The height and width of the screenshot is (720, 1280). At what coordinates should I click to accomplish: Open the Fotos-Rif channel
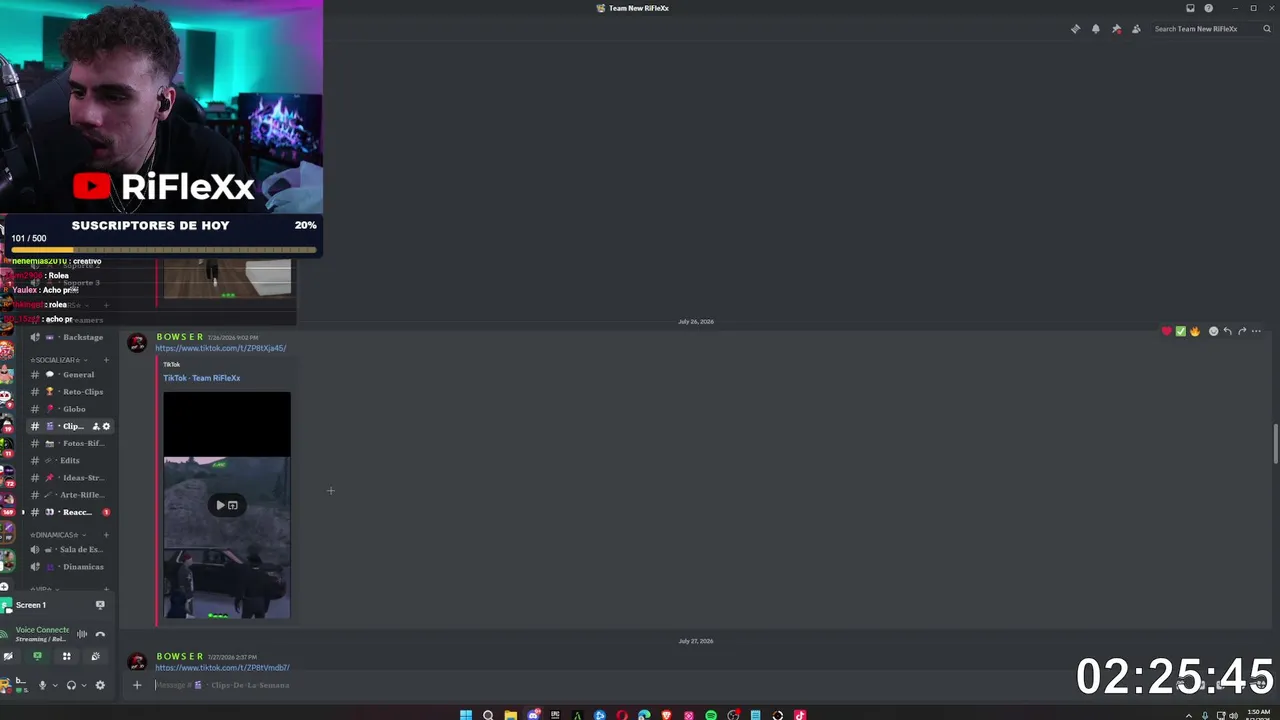tap(70, 443)
